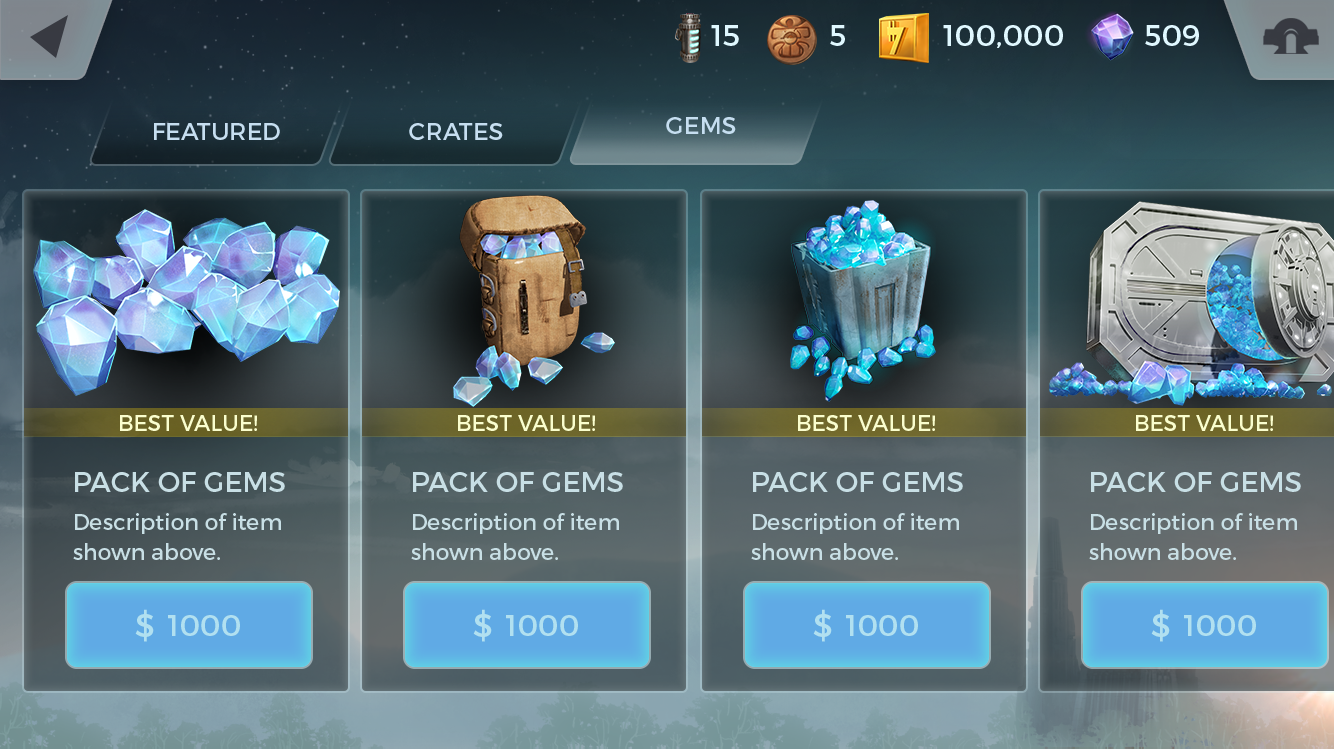The height and width of the screenshot is (749, 1334).
Task: Tap the 509 gems balance
Action: pyautogui.click(x=1172, y=37)
